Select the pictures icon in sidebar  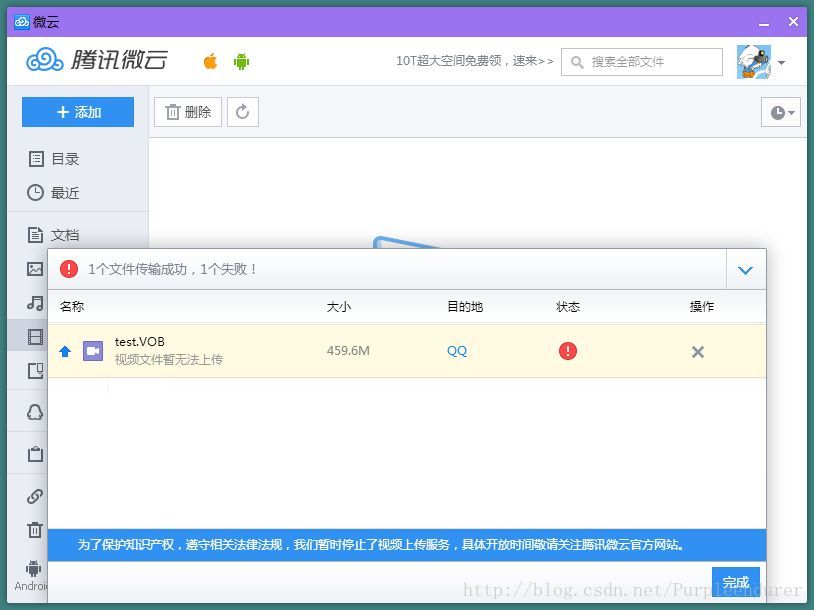pos(35,269)
